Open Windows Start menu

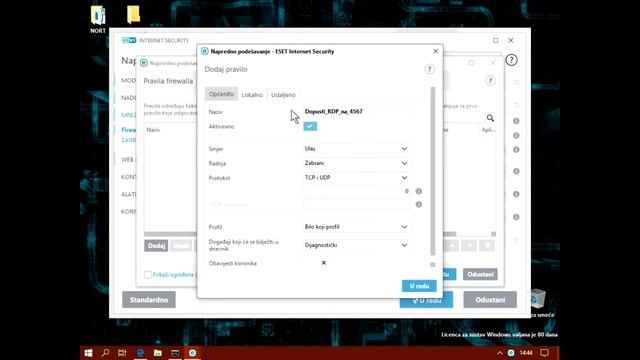pos(88,353)
